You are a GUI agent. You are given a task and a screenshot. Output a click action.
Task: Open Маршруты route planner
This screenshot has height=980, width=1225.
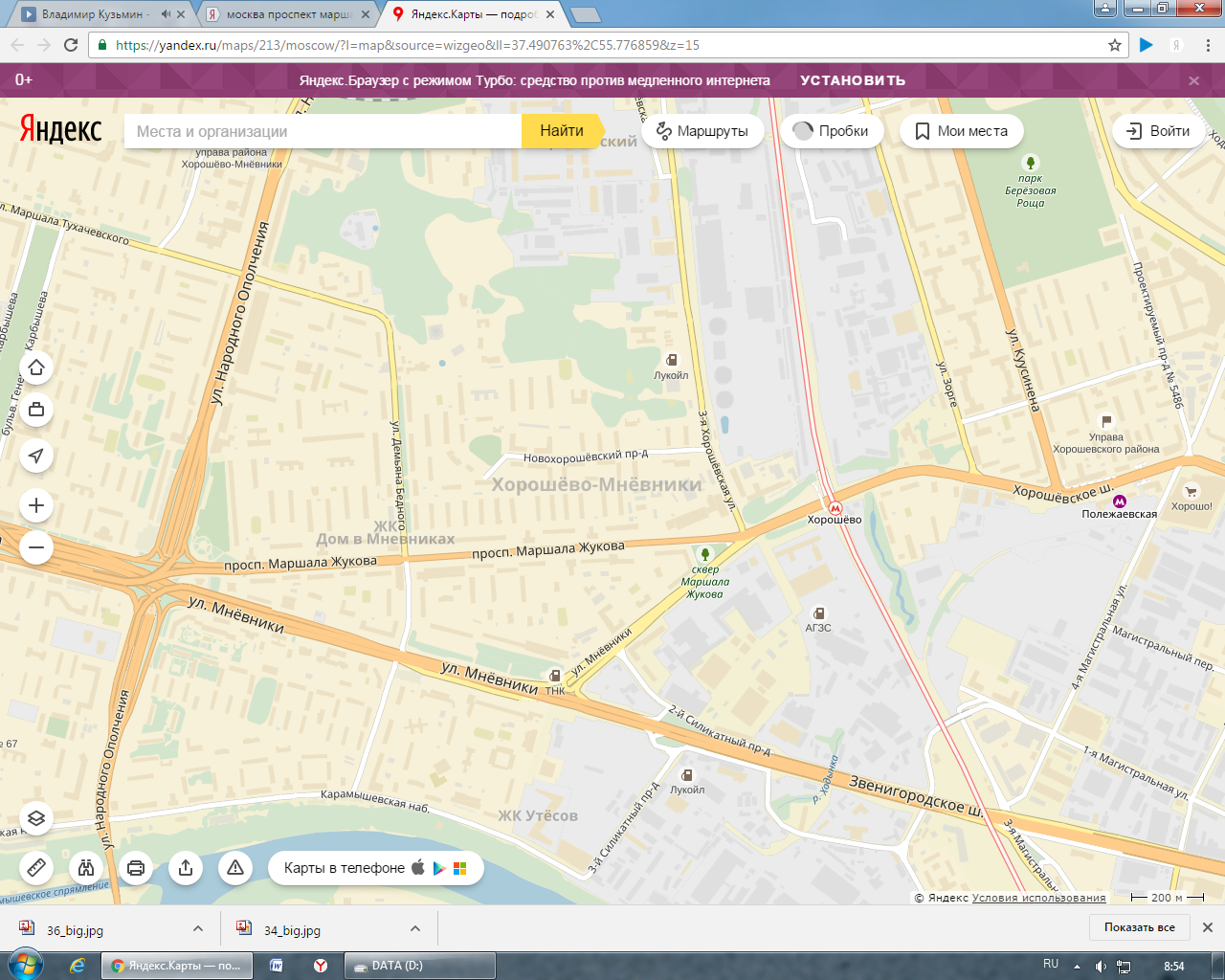[702, 131]
